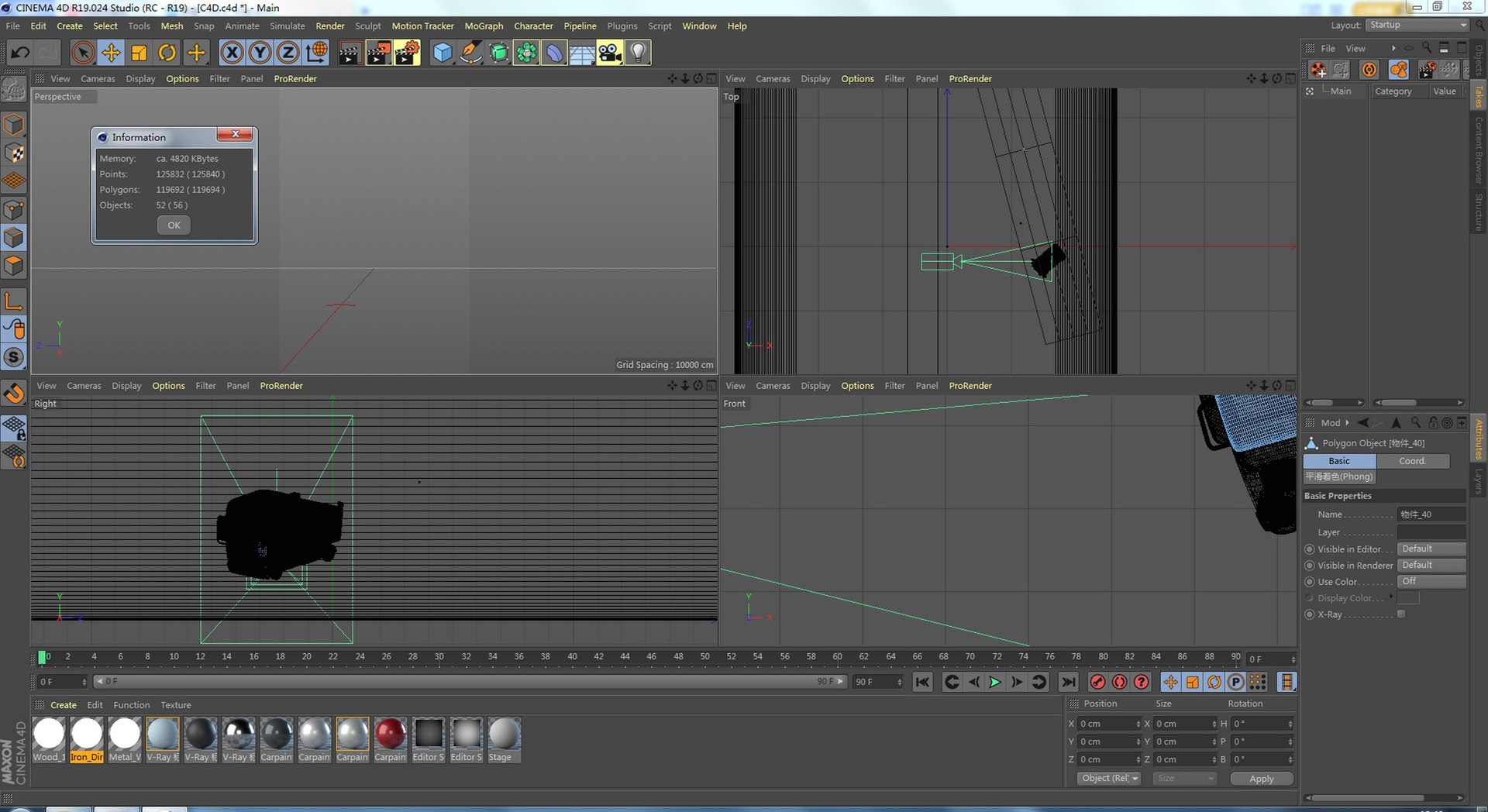Select the Live Selection tool
1488x812 pixels.
click(x=83, y=53)
